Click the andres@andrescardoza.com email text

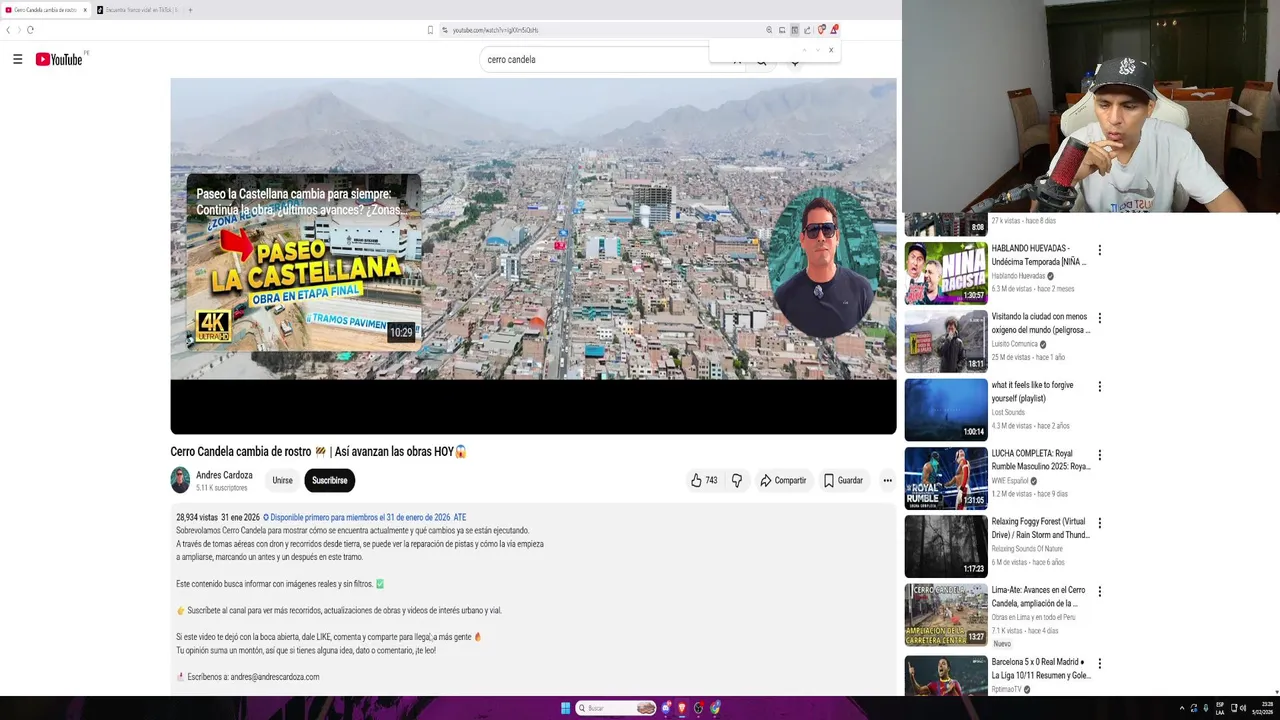click(275, 677)
